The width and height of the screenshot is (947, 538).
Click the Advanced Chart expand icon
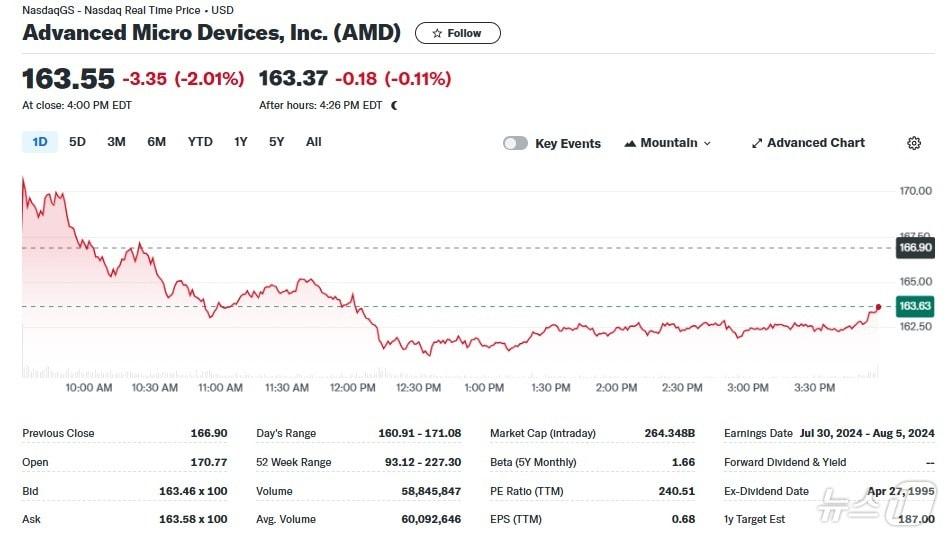[757, 143]
